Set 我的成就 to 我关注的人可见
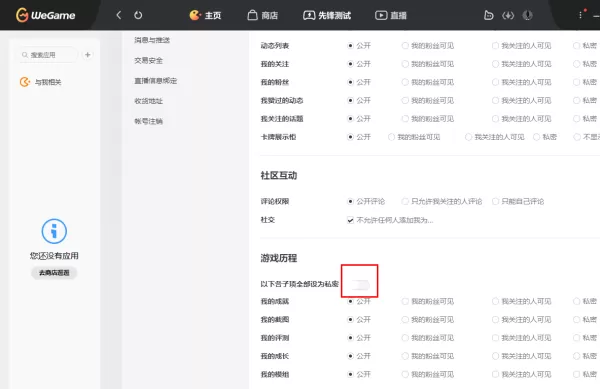 [495, 301]
